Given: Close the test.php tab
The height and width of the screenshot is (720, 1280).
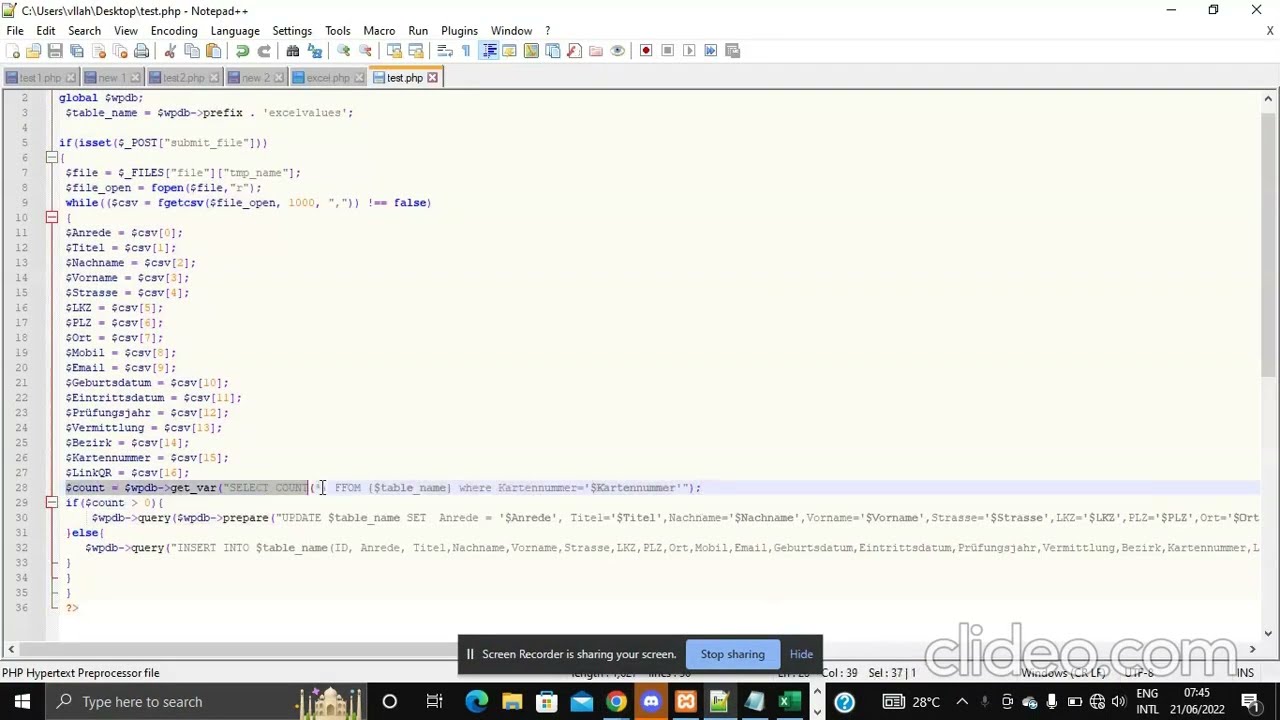Looking at the screenshot, I should [x=433, y=78].
